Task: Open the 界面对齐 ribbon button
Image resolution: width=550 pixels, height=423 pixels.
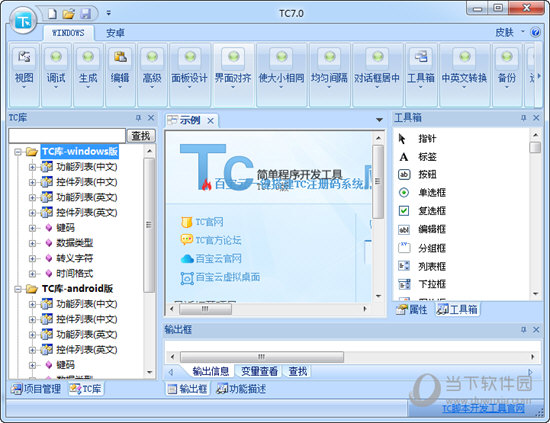Action: tap(233, 75)
